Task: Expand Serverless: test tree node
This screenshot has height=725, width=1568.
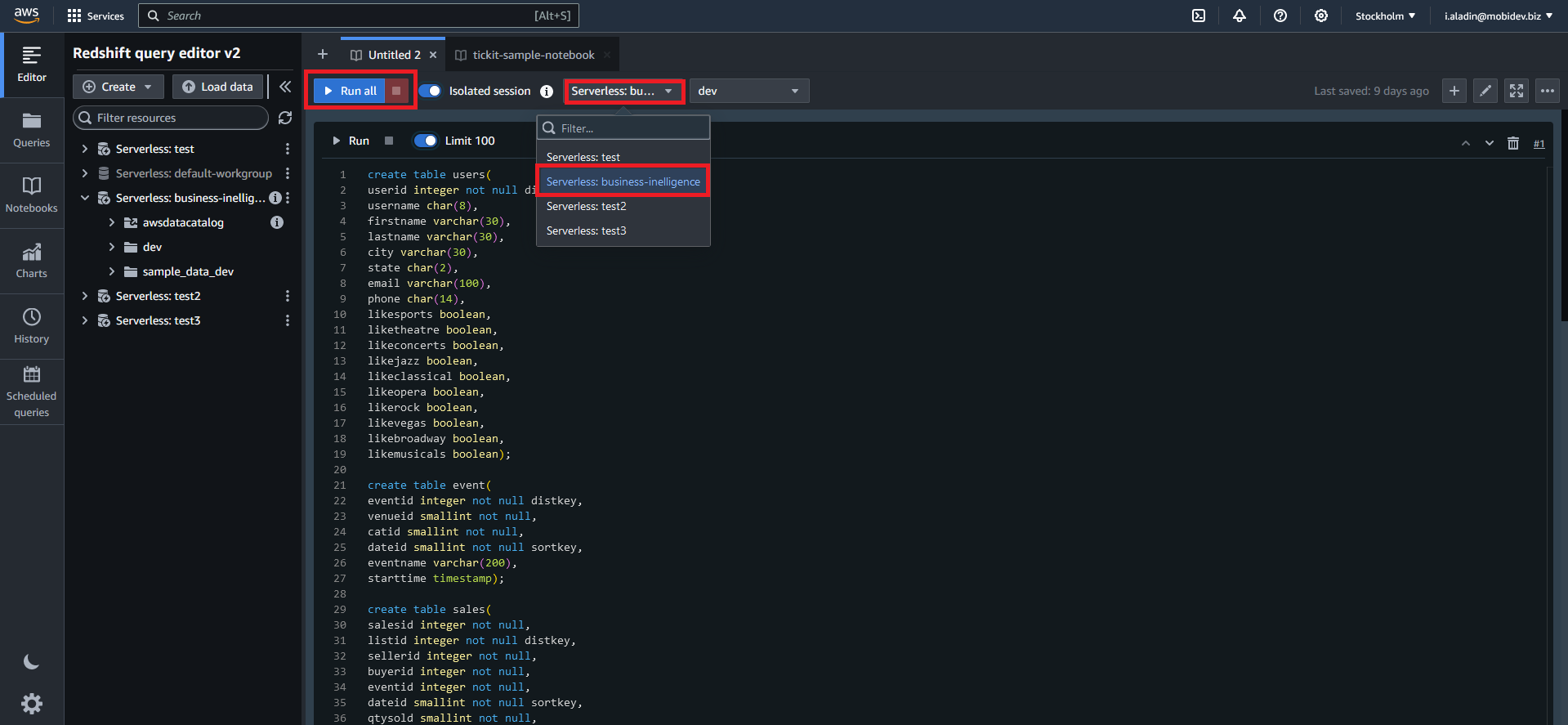Action: 85,149
